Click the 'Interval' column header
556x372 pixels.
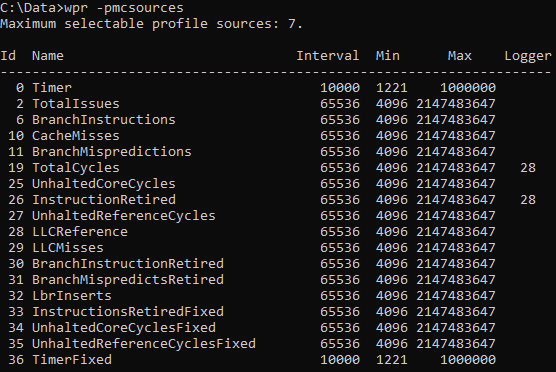[328, 56]
